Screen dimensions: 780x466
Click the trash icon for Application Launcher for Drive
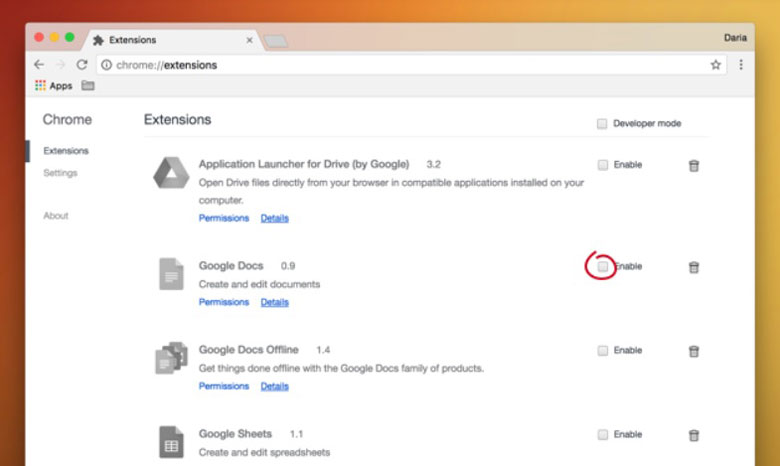pyautogui.click(x=693, y=166)
